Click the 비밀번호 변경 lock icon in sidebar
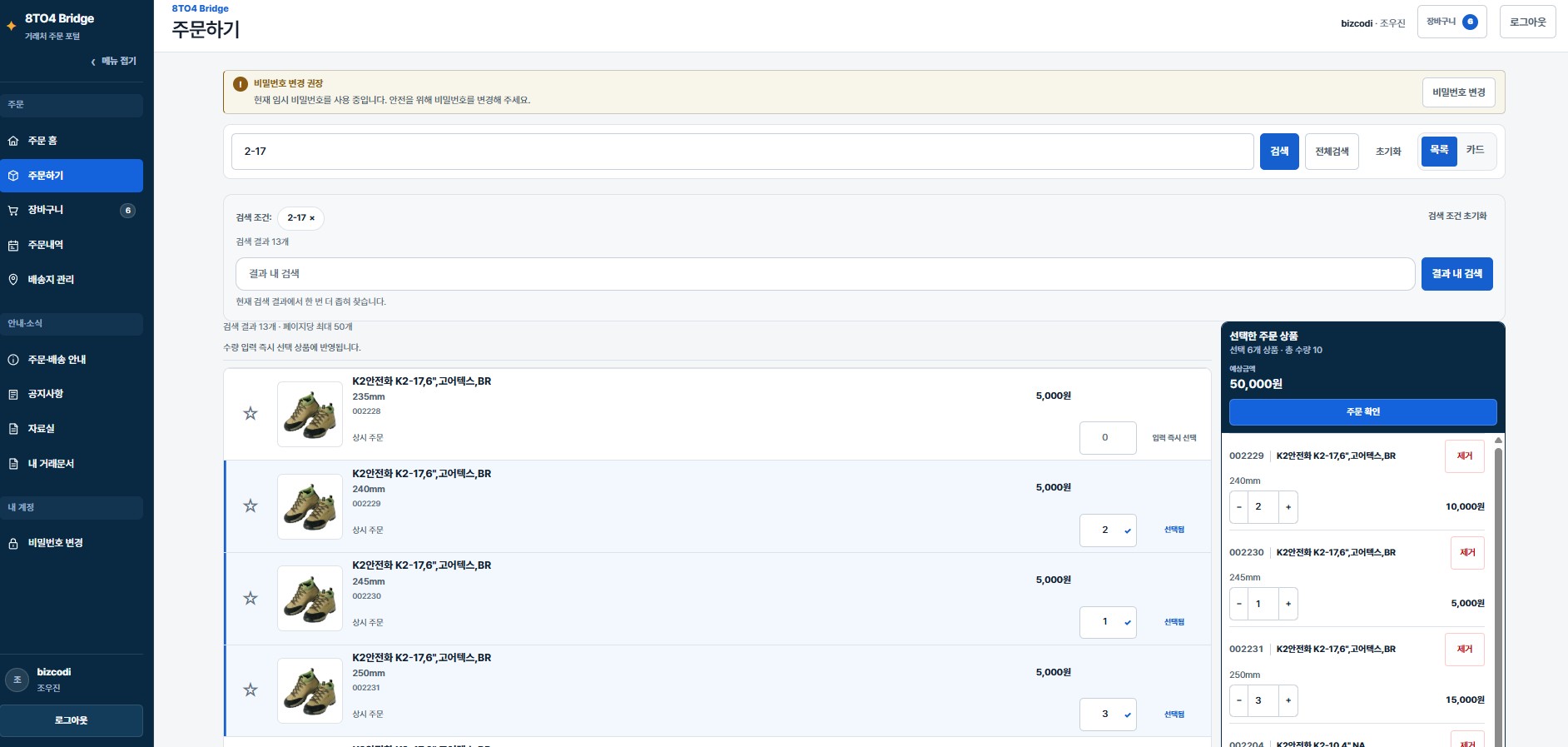 [13, 543]
